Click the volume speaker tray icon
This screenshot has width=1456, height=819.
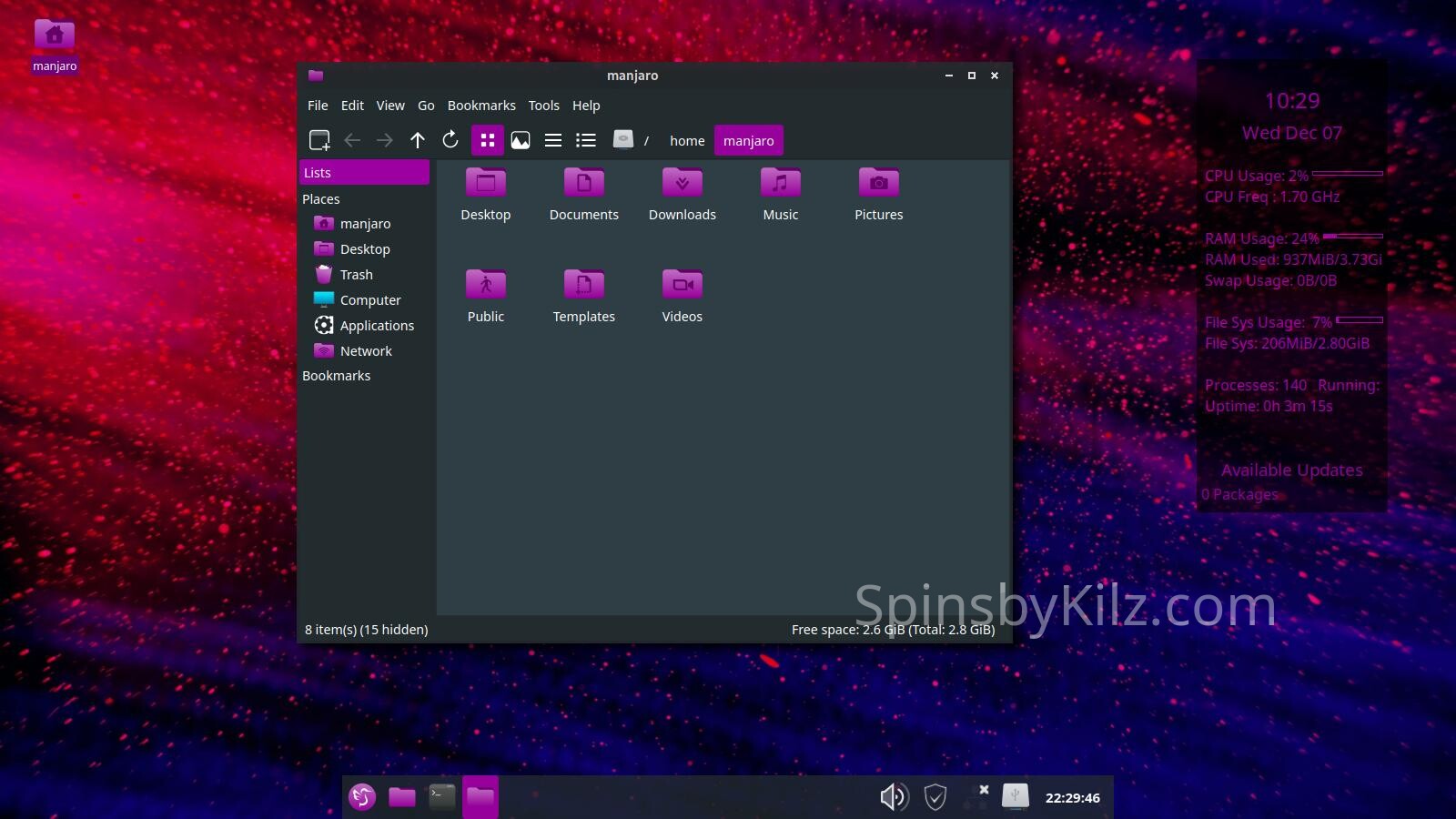pos(894,797)
